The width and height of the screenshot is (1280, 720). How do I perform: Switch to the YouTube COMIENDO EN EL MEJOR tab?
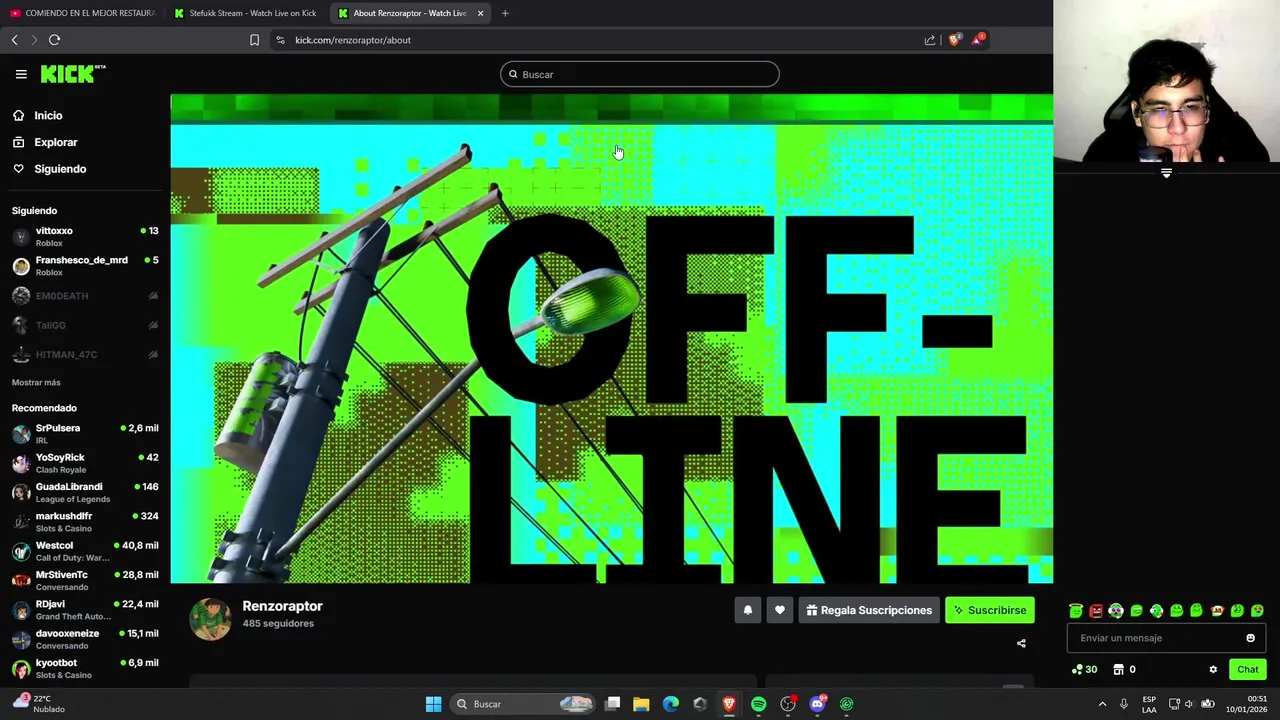83,13
